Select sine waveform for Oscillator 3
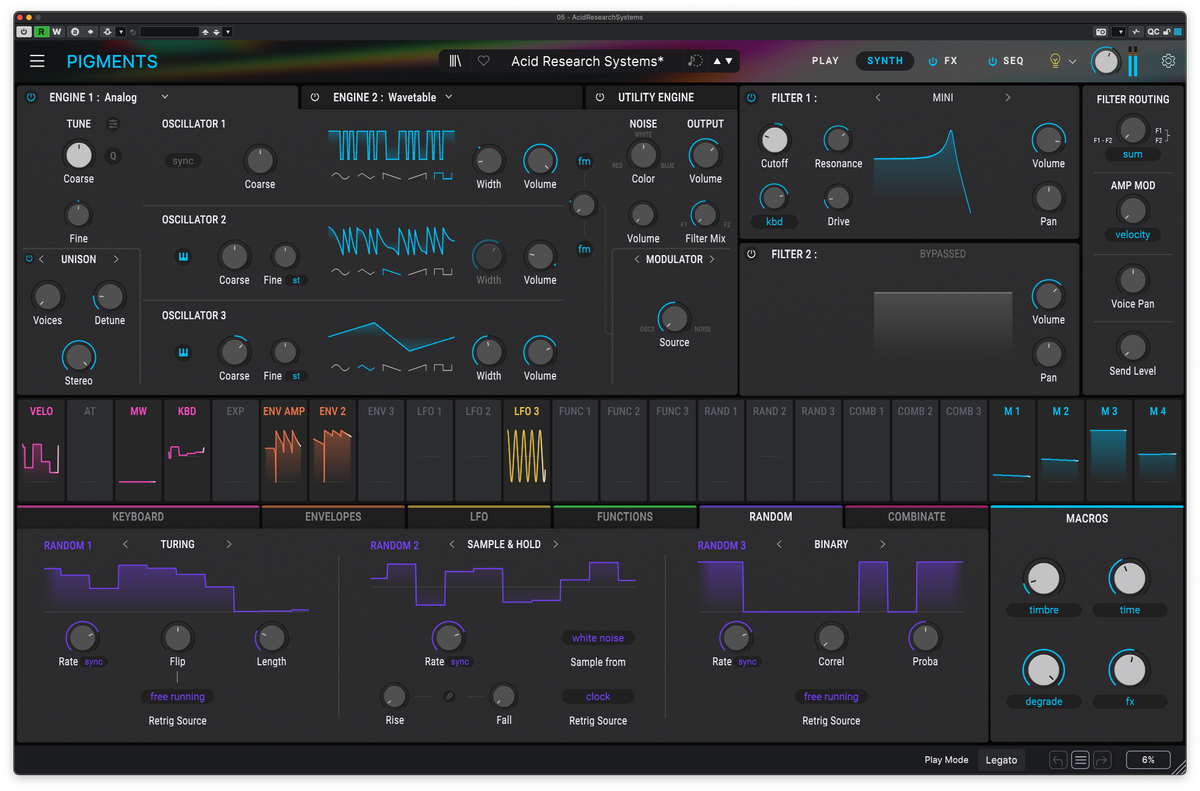This screenshot has height=791, width=1200. click(341, 368)
